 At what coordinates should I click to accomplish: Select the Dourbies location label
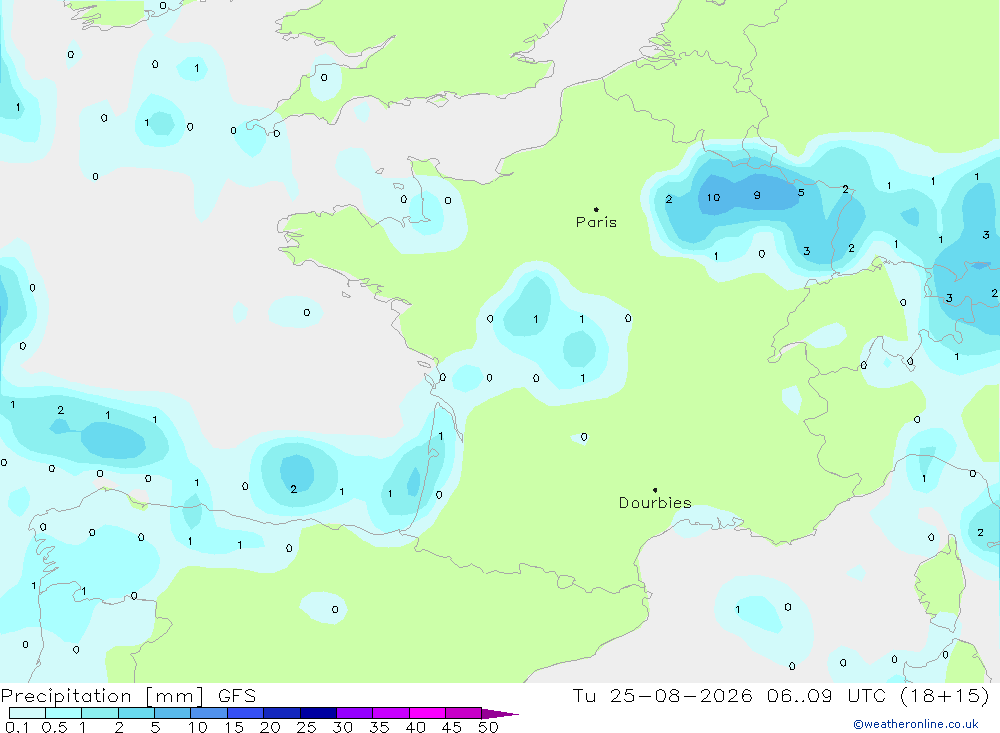[x=655, y=503]
